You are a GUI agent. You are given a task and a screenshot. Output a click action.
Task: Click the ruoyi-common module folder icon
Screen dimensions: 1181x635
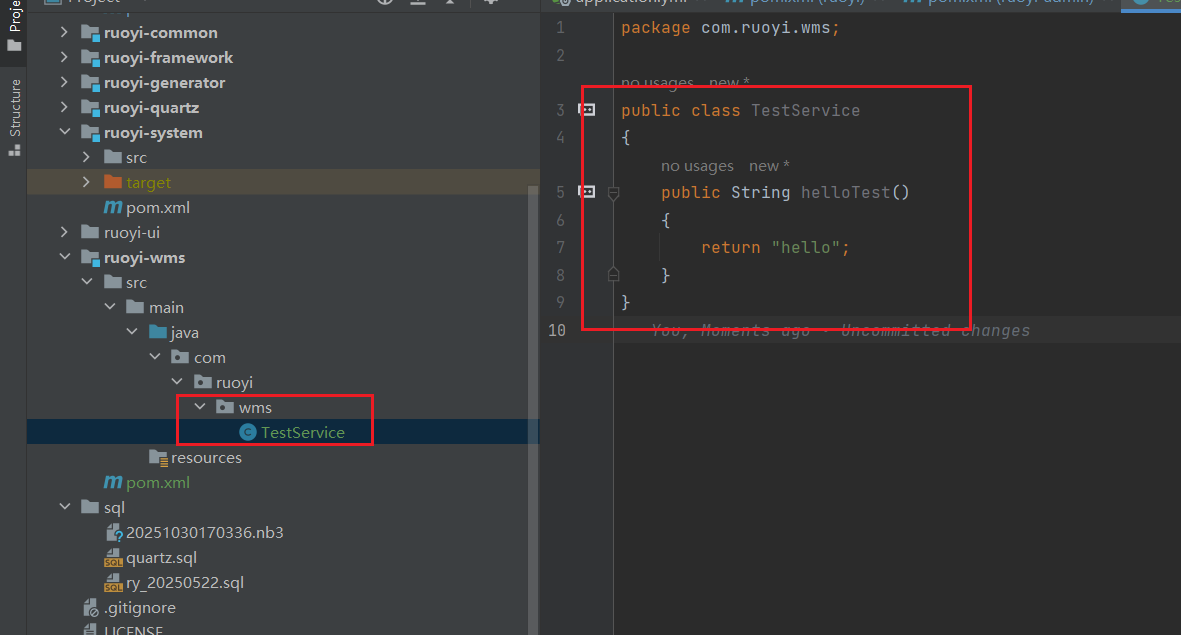(x=90, y=33)
